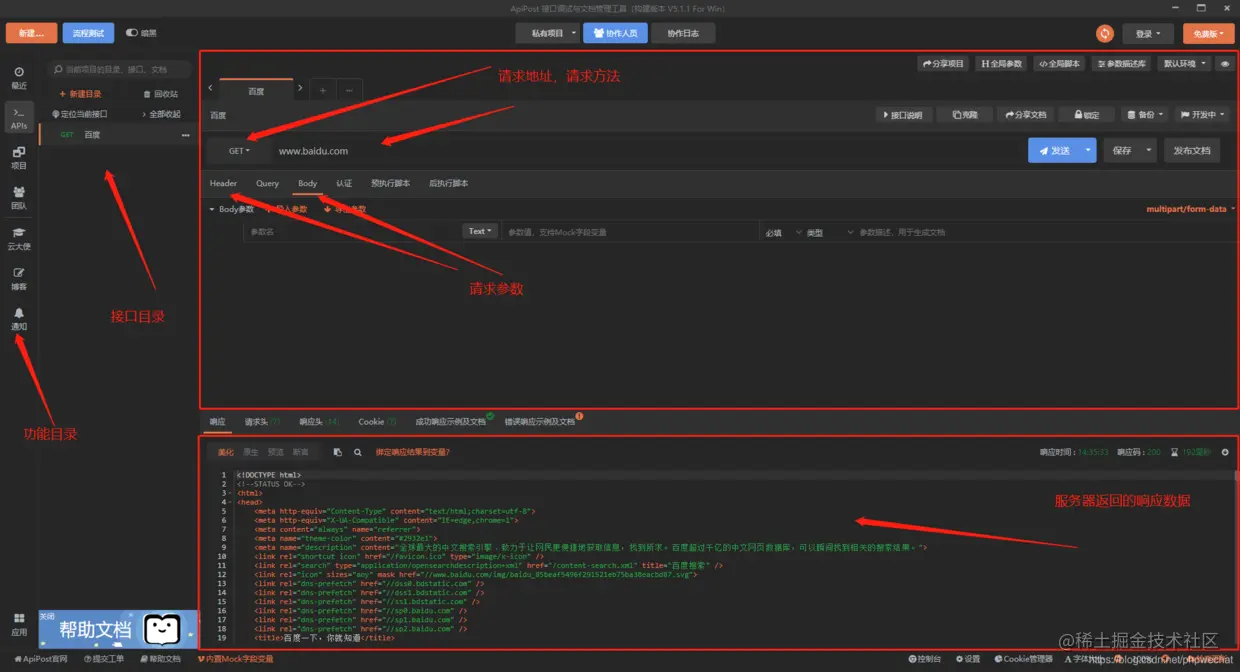The height and width of the screenshot is (672, 1240).
Task: Click the blue 发送 send button
Action: [x=1054, y=150]
